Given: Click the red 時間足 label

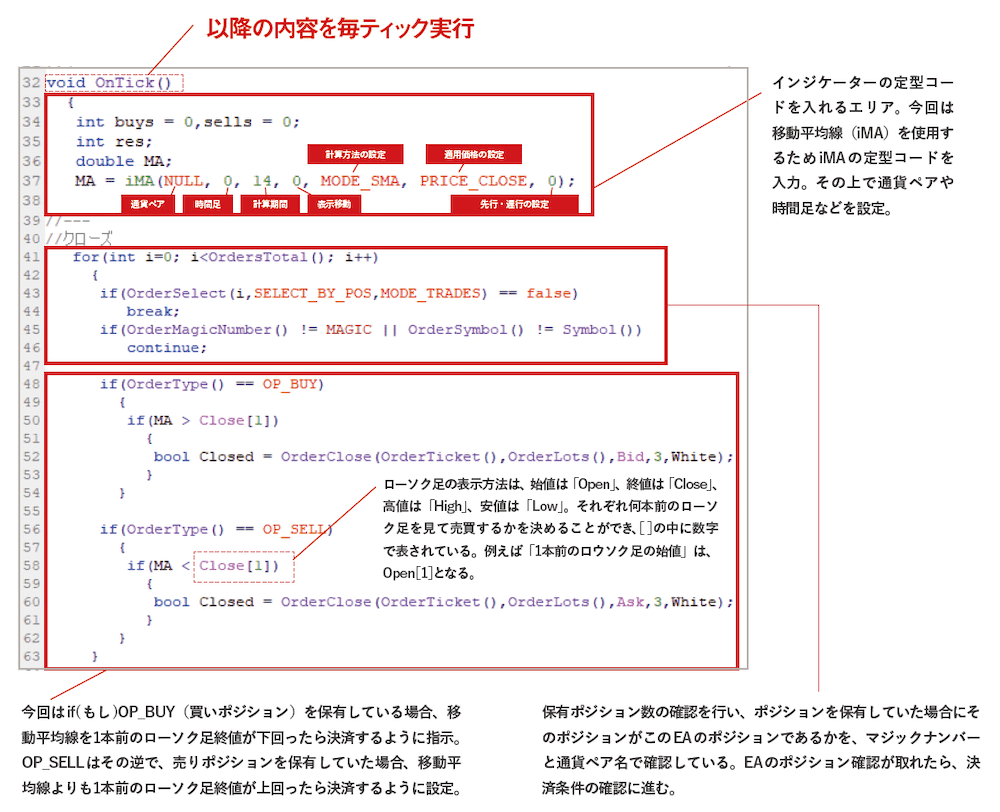Looking at the screenshot, I should 208,204.
